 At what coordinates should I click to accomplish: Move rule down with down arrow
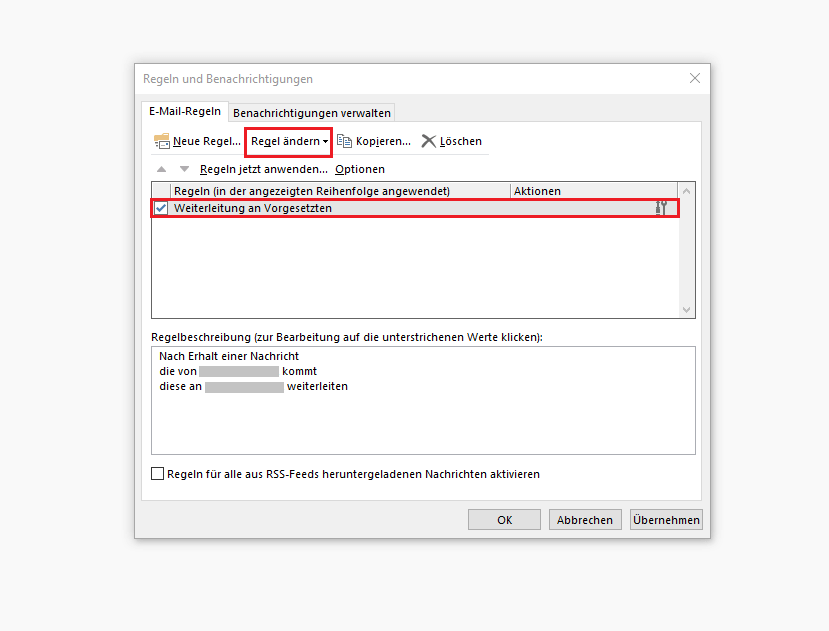coord(184,169)
